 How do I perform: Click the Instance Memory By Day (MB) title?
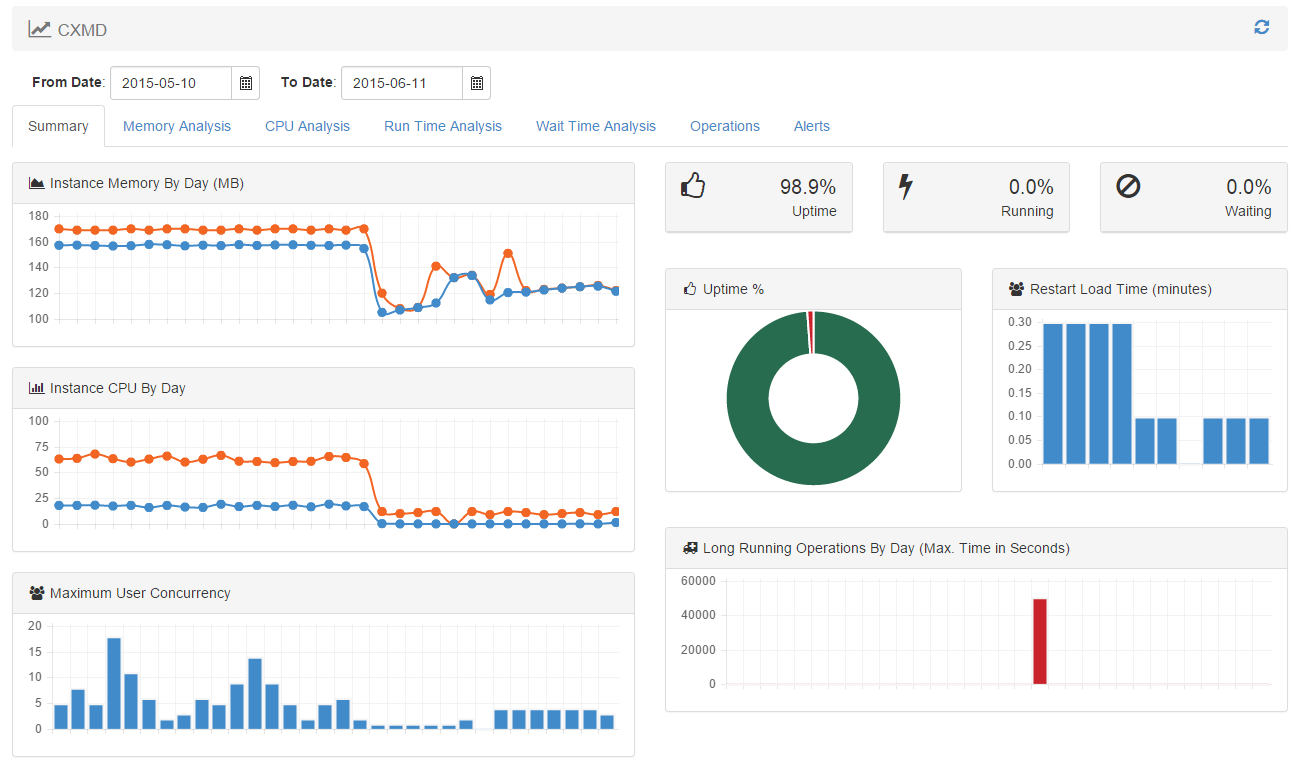pos(147,183)
